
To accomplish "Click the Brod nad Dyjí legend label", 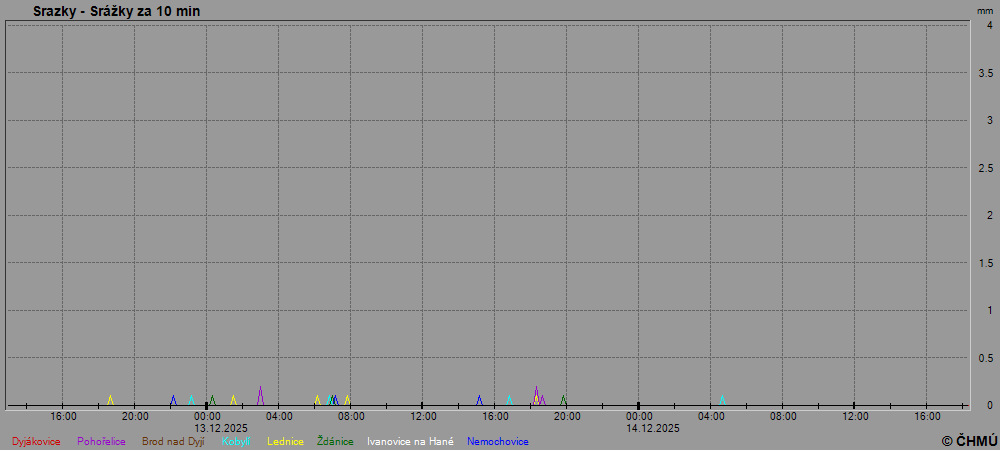I will click(x=173, y=441).
